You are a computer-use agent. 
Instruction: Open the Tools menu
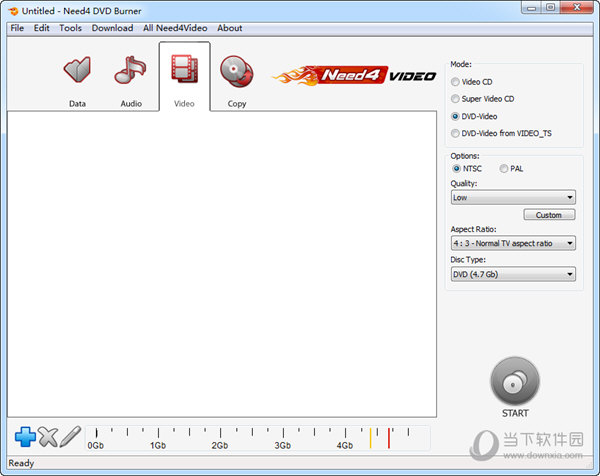coord(70,28)
